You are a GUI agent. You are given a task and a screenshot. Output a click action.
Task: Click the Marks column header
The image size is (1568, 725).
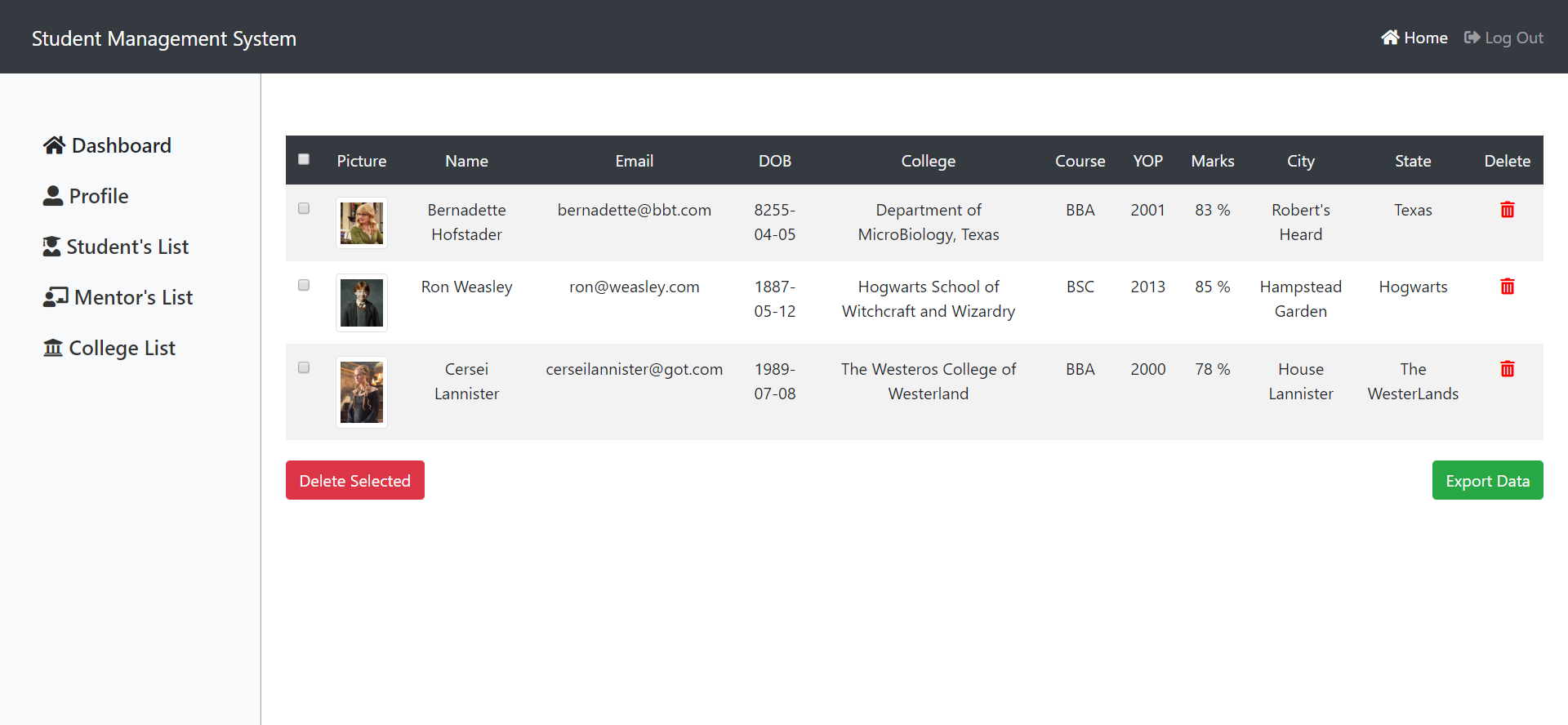(1213, 161)
